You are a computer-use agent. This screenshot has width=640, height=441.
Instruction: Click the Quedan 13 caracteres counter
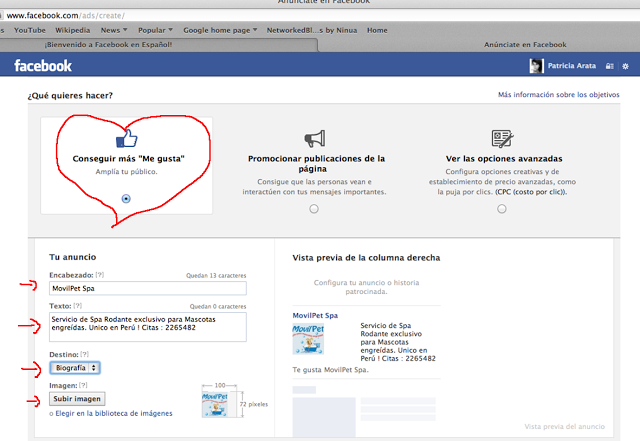[x=216, y=276]
